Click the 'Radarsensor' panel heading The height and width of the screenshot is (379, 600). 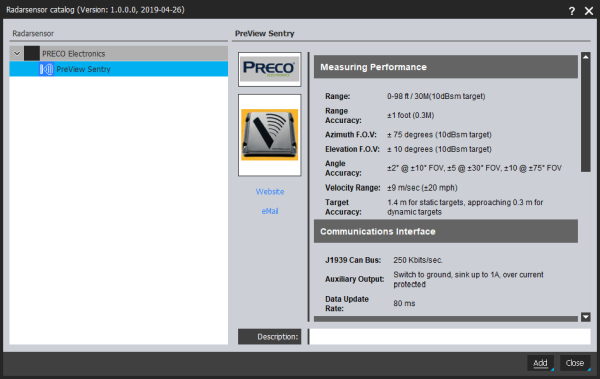[33, 33]
